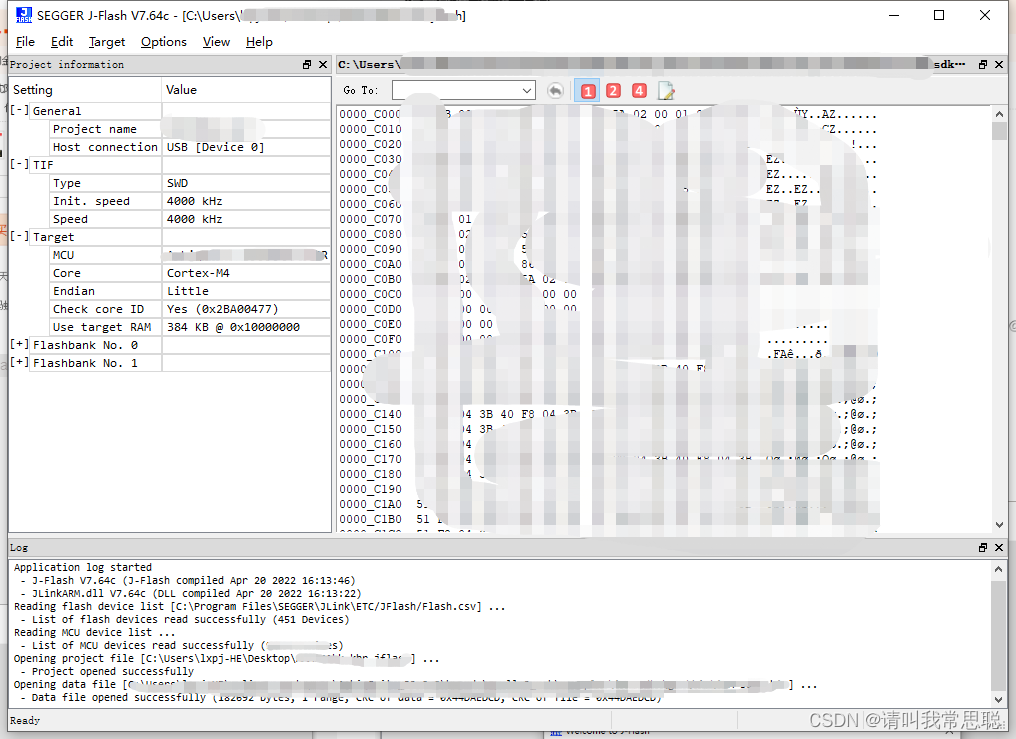Click hex view scrollbar down arrow

tap(999, 525)
